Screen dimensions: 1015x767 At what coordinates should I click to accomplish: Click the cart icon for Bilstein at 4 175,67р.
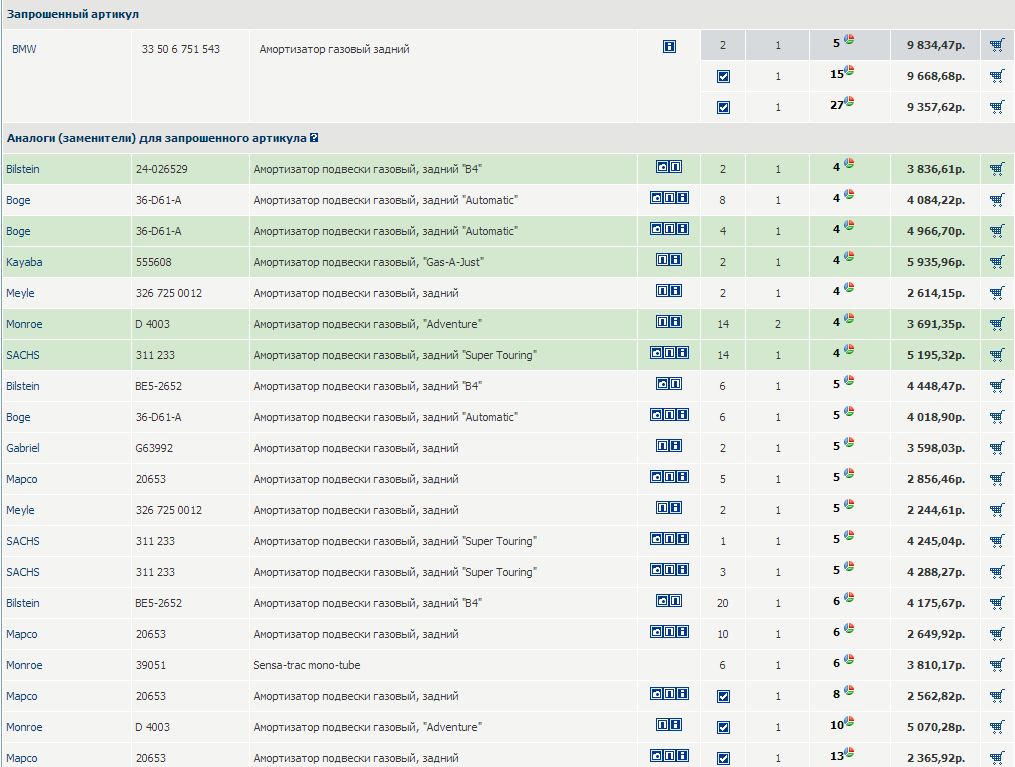(x=997, y=603)
